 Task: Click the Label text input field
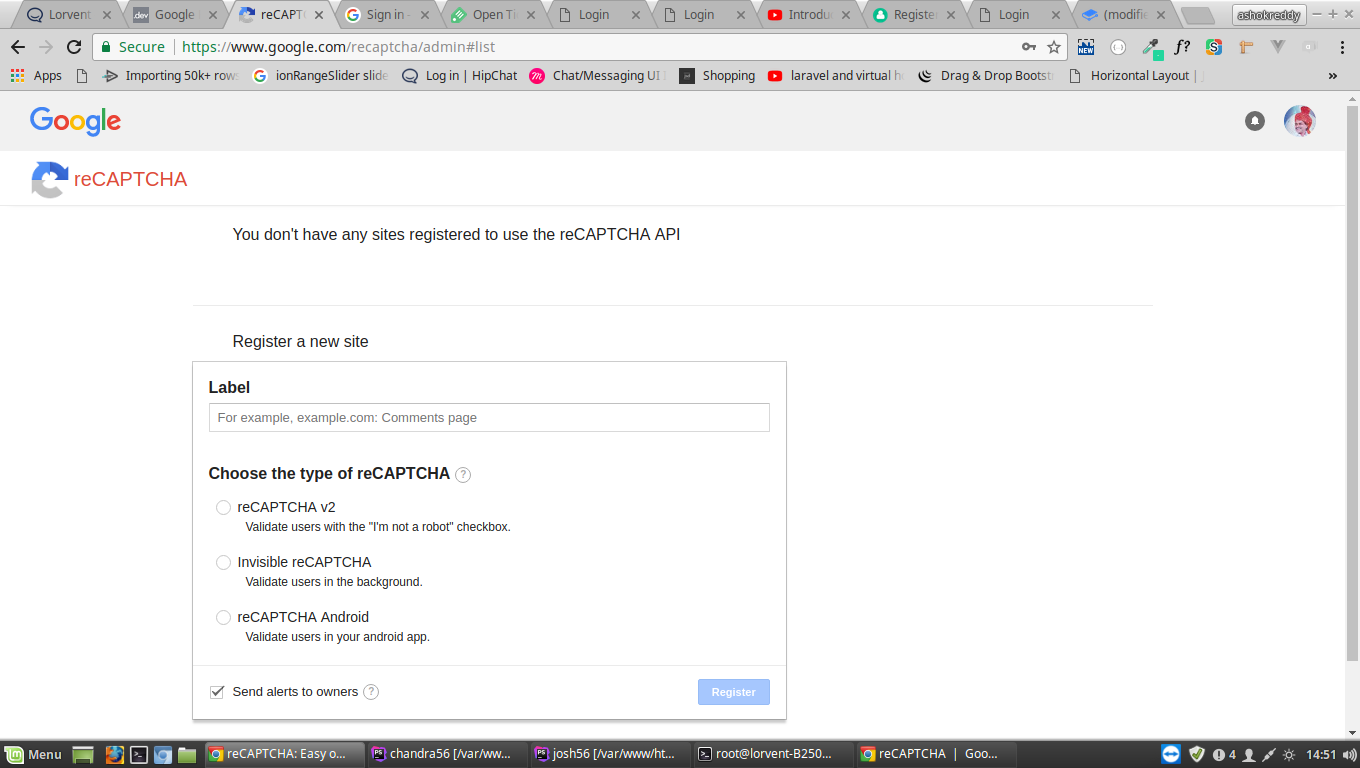(489, 418)
